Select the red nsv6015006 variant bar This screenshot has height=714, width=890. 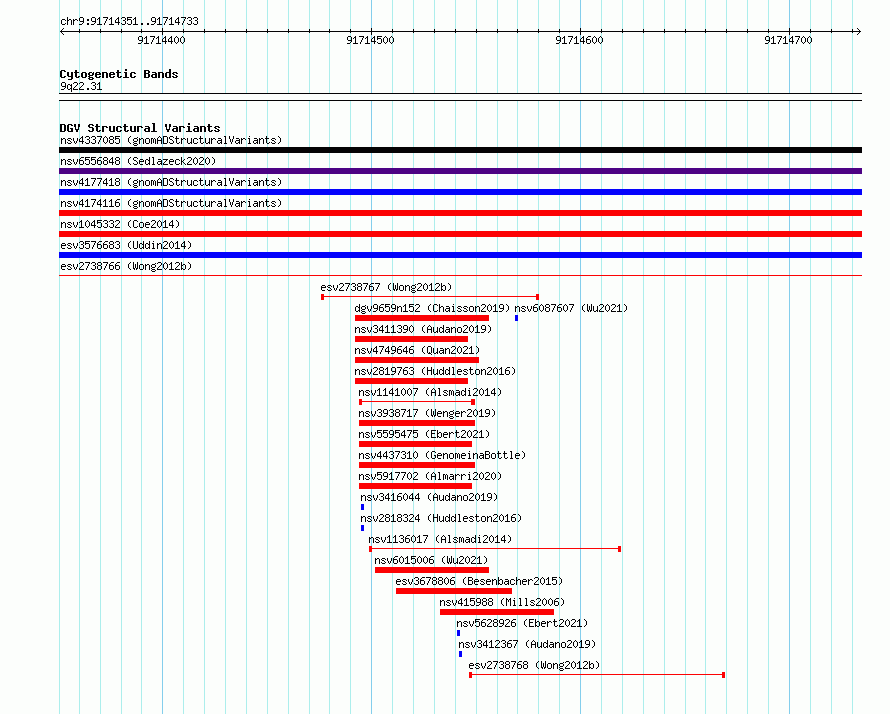(432, 570)
